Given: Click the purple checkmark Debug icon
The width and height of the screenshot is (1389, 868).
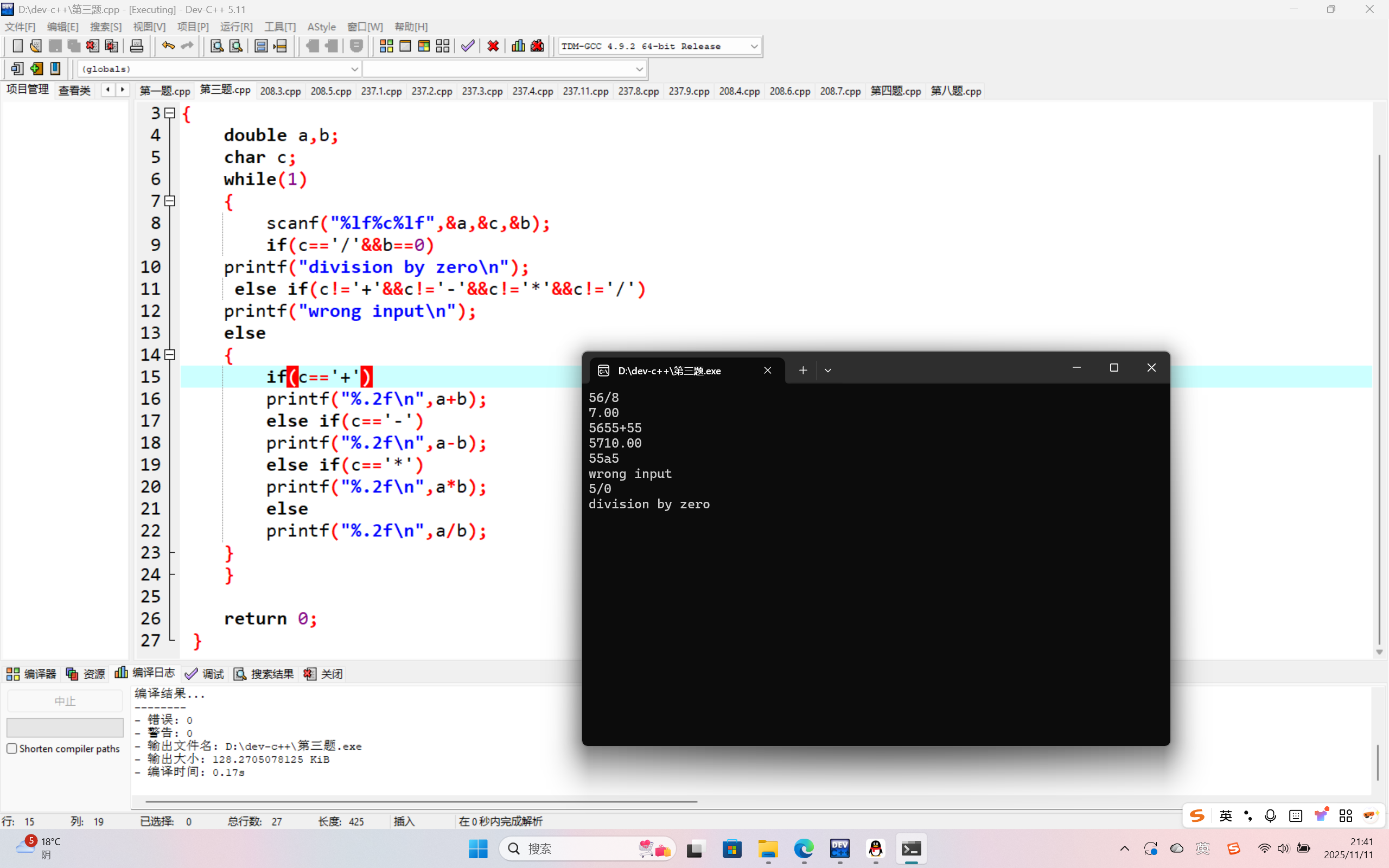Looking at the screenshot, I should (468, 46).
